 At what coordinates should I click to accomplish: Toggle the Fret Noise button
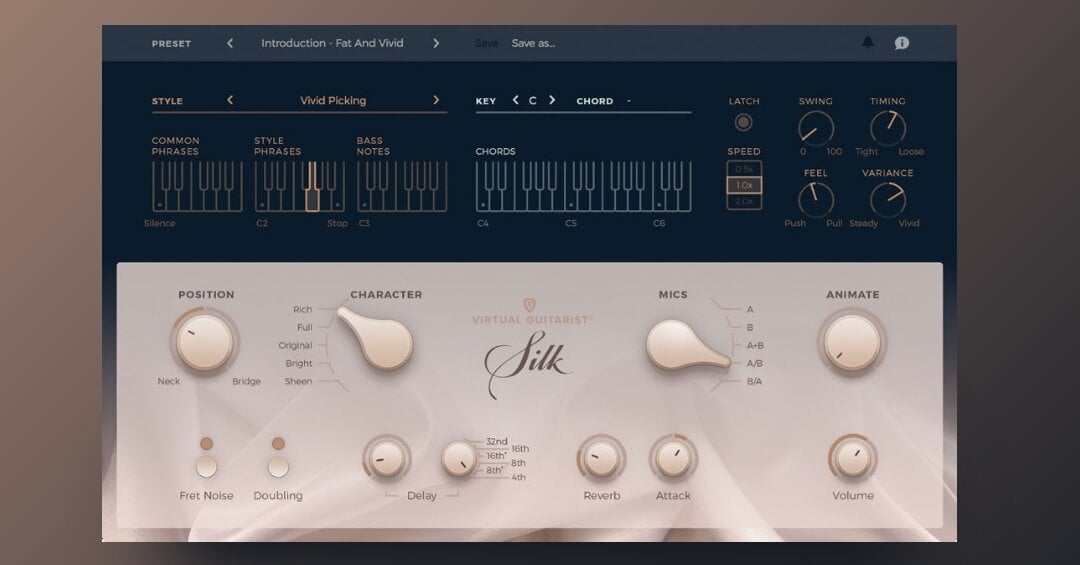coord(206,466)
